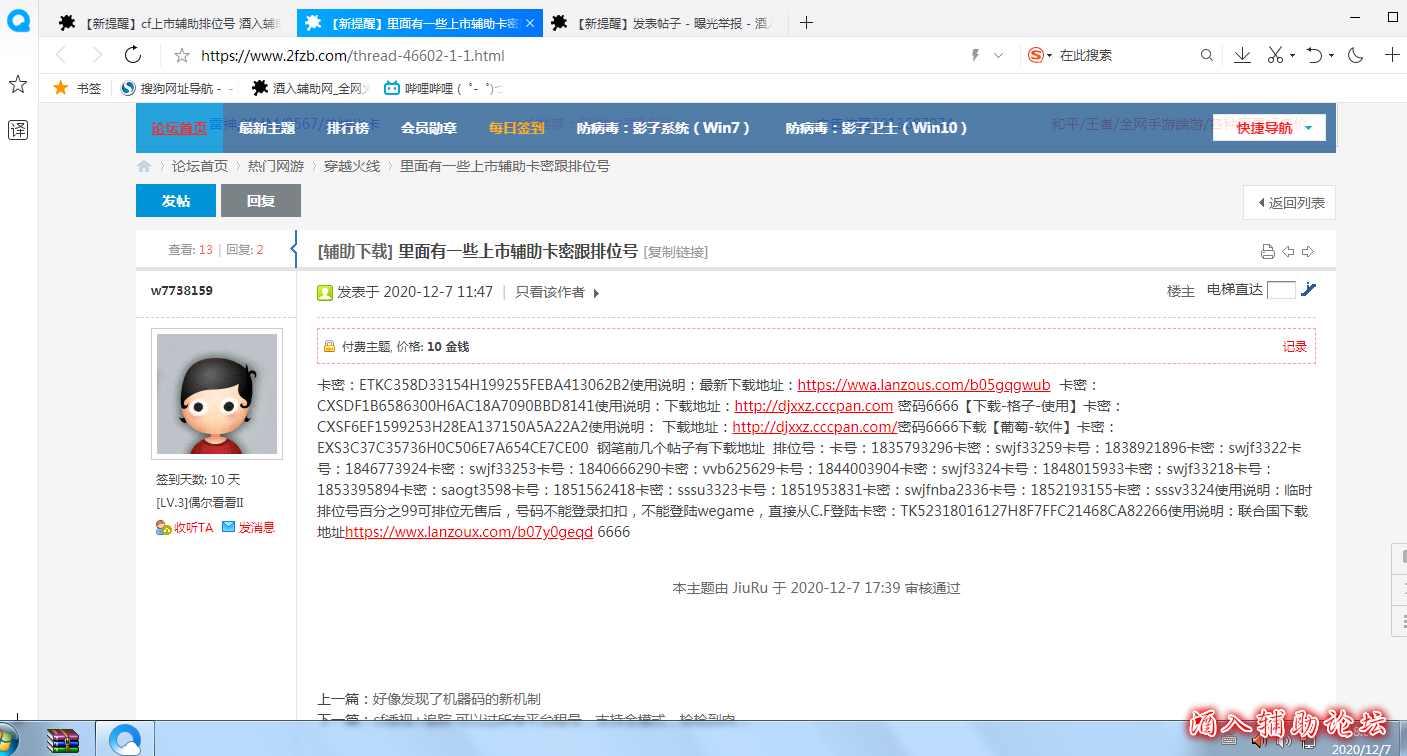Screen dimensions: 1407x756
Task: Click the search magnifier icon
Action: pyautogui.click(x=1207, y=55)
